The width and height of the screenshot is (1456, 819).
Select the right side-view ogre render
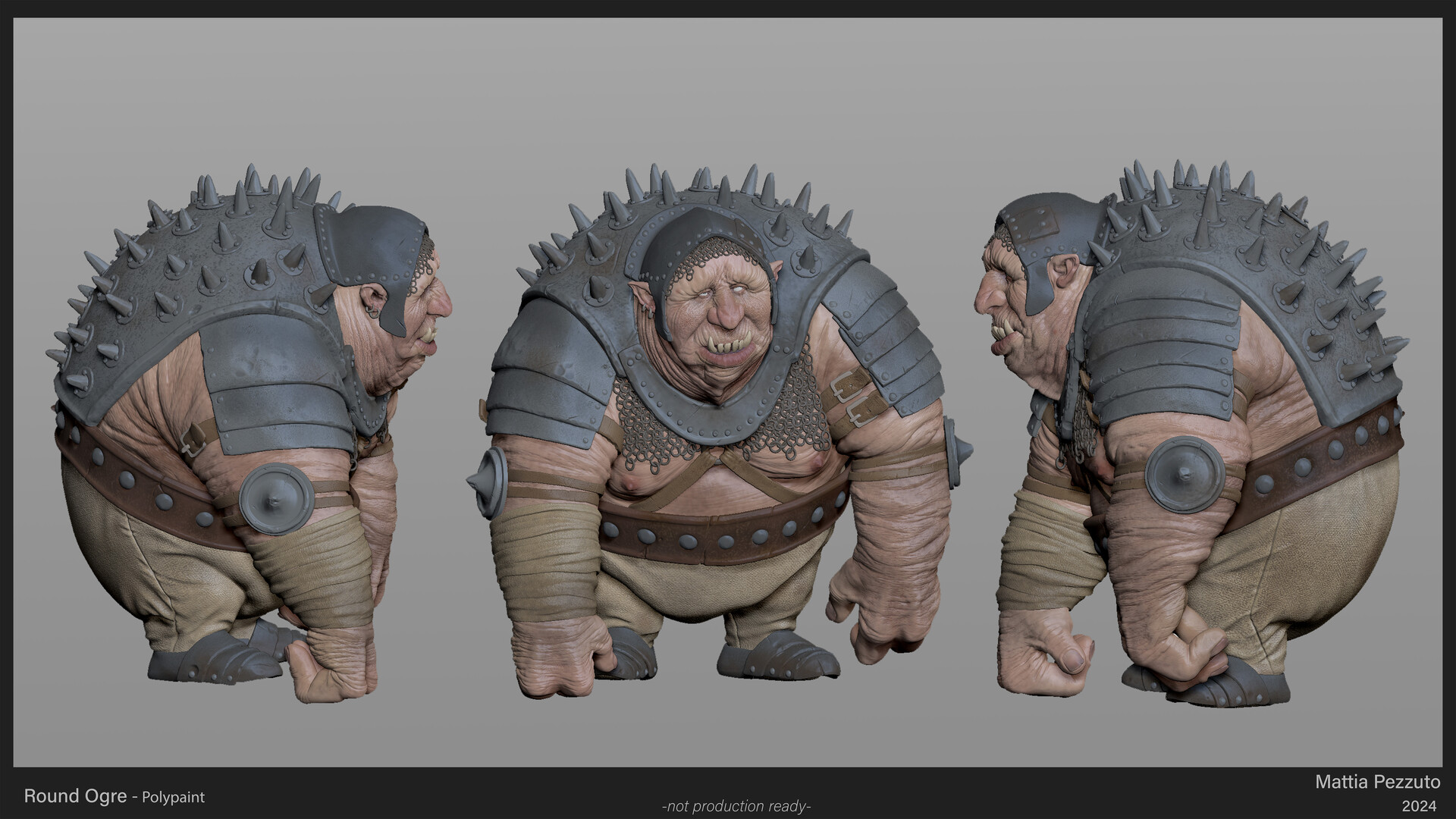point(1194,435)
